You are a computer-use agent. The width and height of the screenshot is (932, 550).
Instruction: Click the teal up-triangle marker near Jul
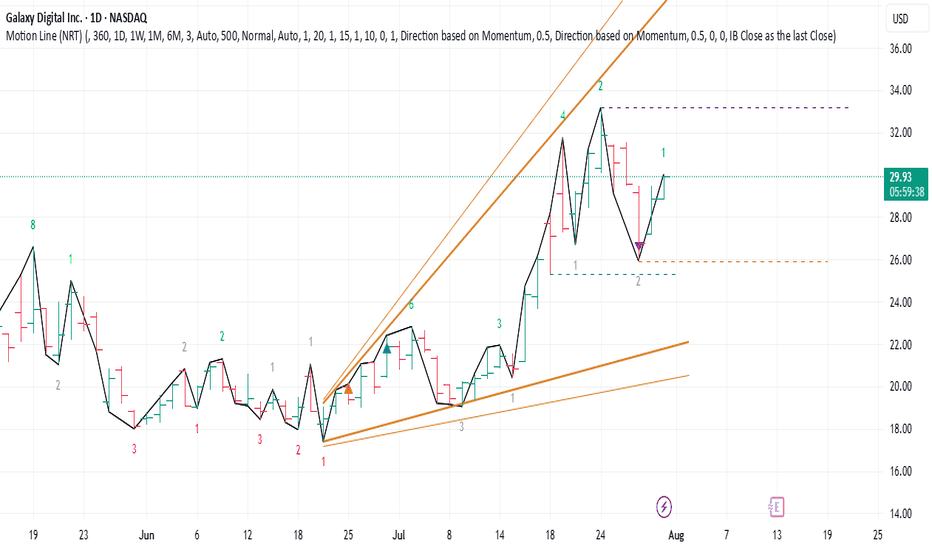click(x=387, y=348)
